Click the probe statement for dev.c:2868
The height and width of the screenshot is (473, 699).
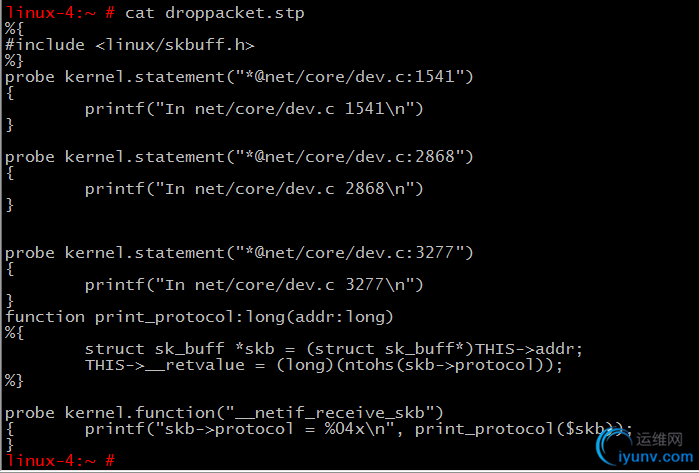(x=239, y=156)
